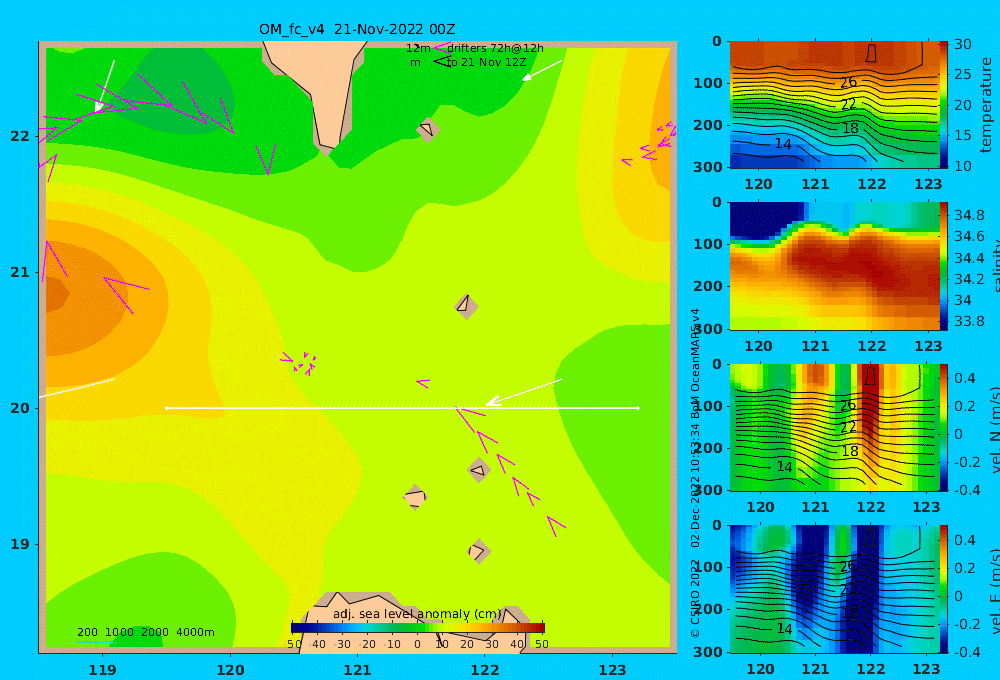The height and width of the screenshot is (680, 1000).
Task: Click the 'temperature' axis label
Action: (x=986, y=105)
